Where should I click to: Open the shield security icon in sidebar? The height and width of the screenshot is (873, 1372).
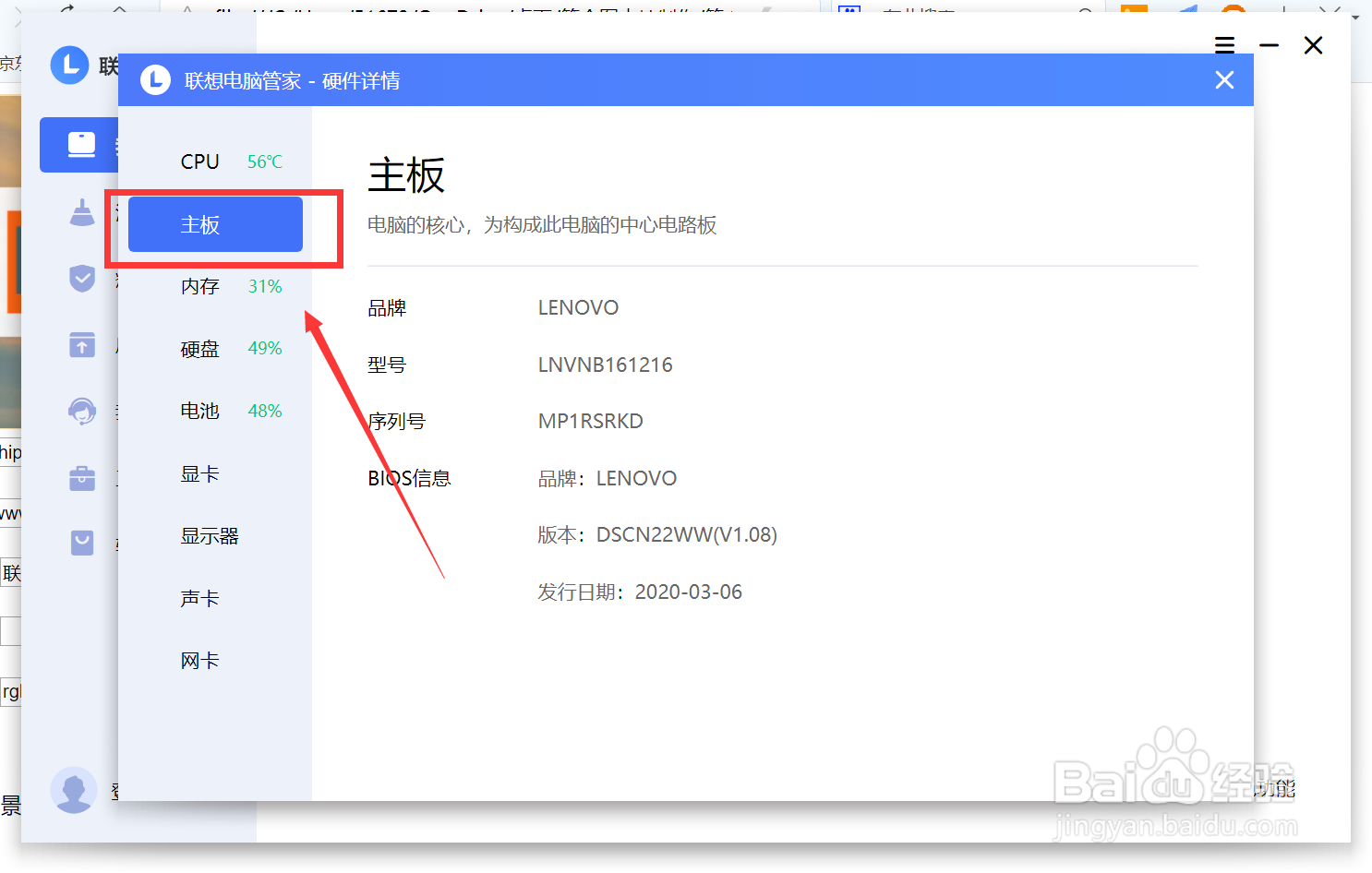click(82, 278)
